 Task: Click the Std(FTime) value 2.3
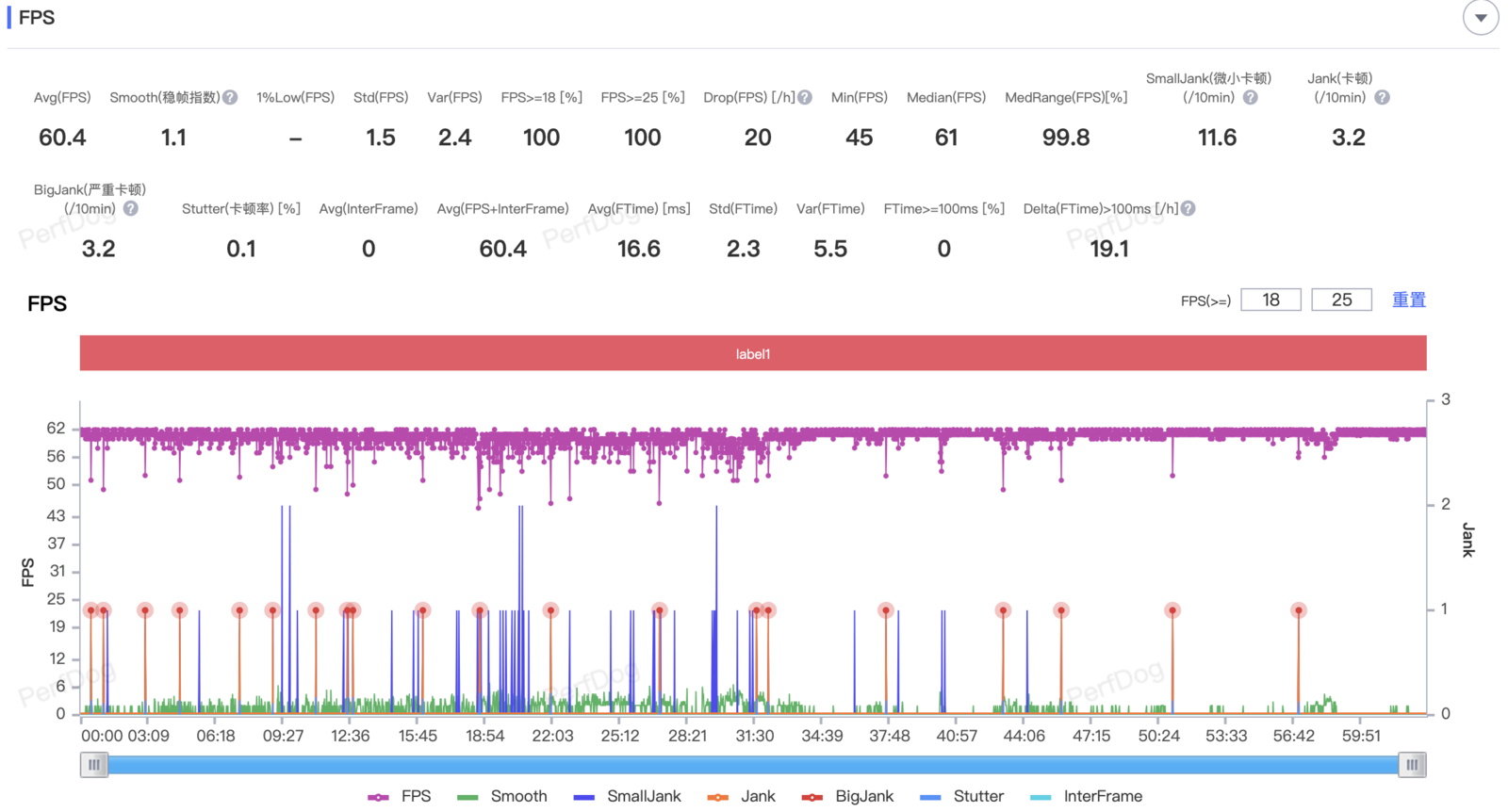pos(743,249)
